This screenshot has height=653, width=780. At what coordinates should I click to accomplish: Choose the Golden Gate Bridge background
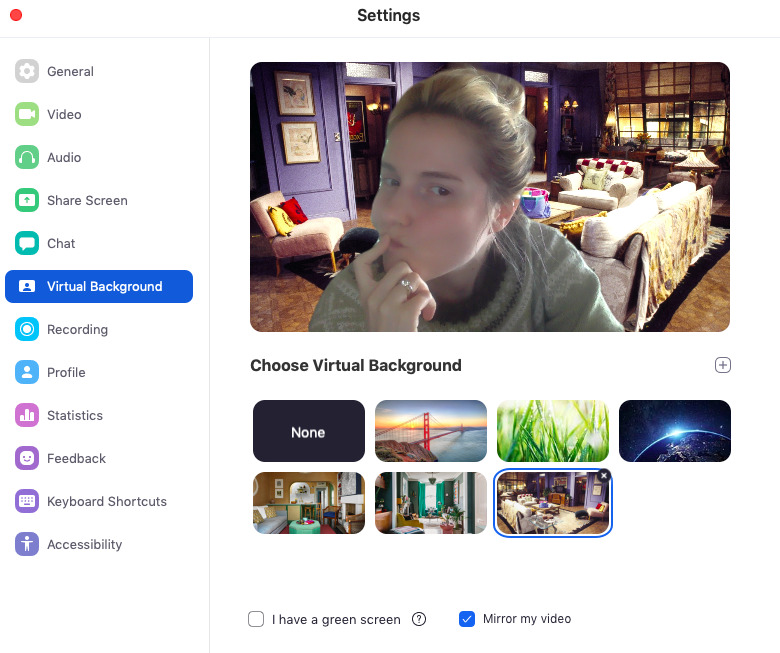click(x=431, y=432)
